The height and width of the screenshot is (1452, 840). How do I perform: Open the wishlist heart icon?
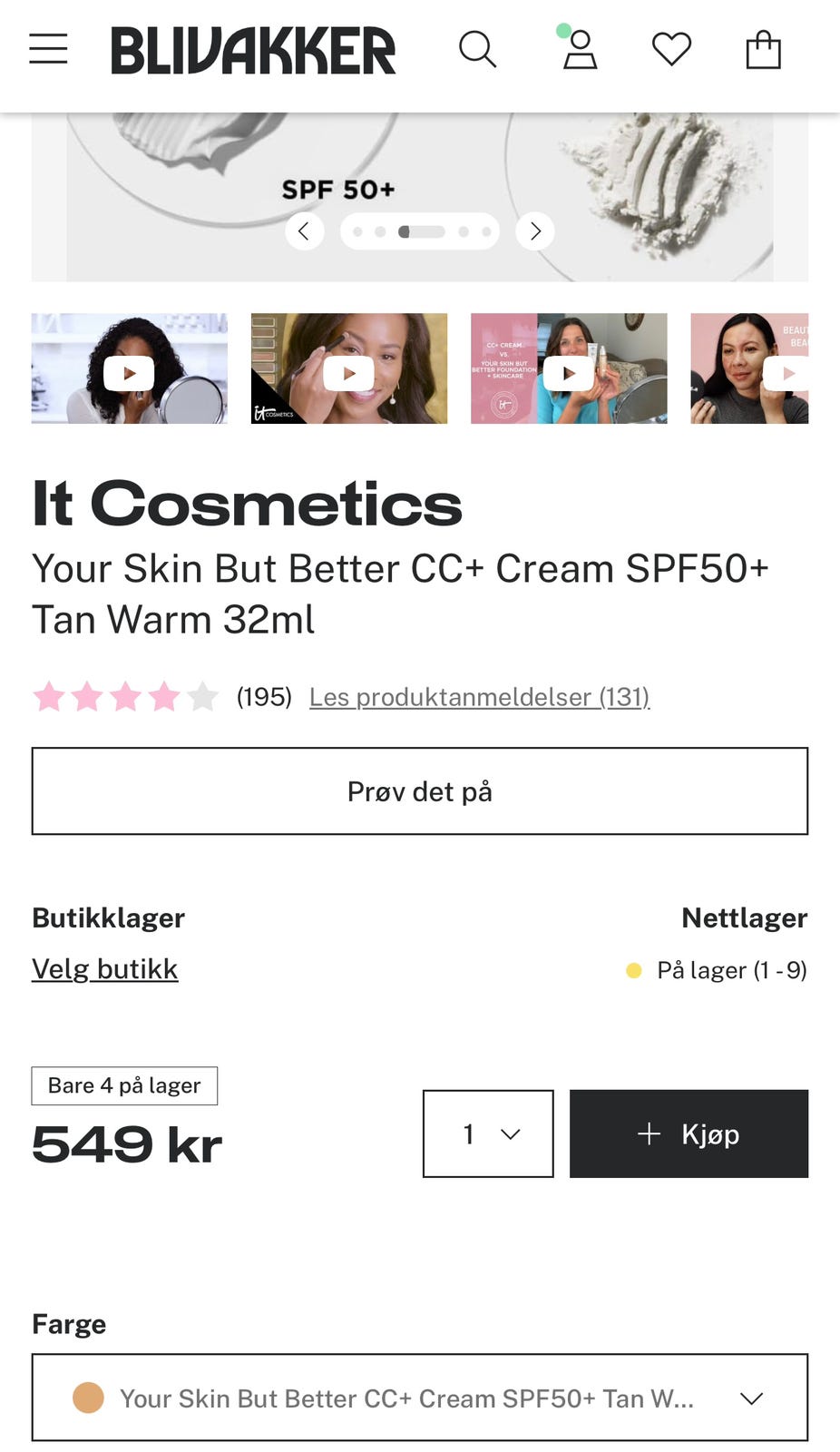click(x=671, y=50)
